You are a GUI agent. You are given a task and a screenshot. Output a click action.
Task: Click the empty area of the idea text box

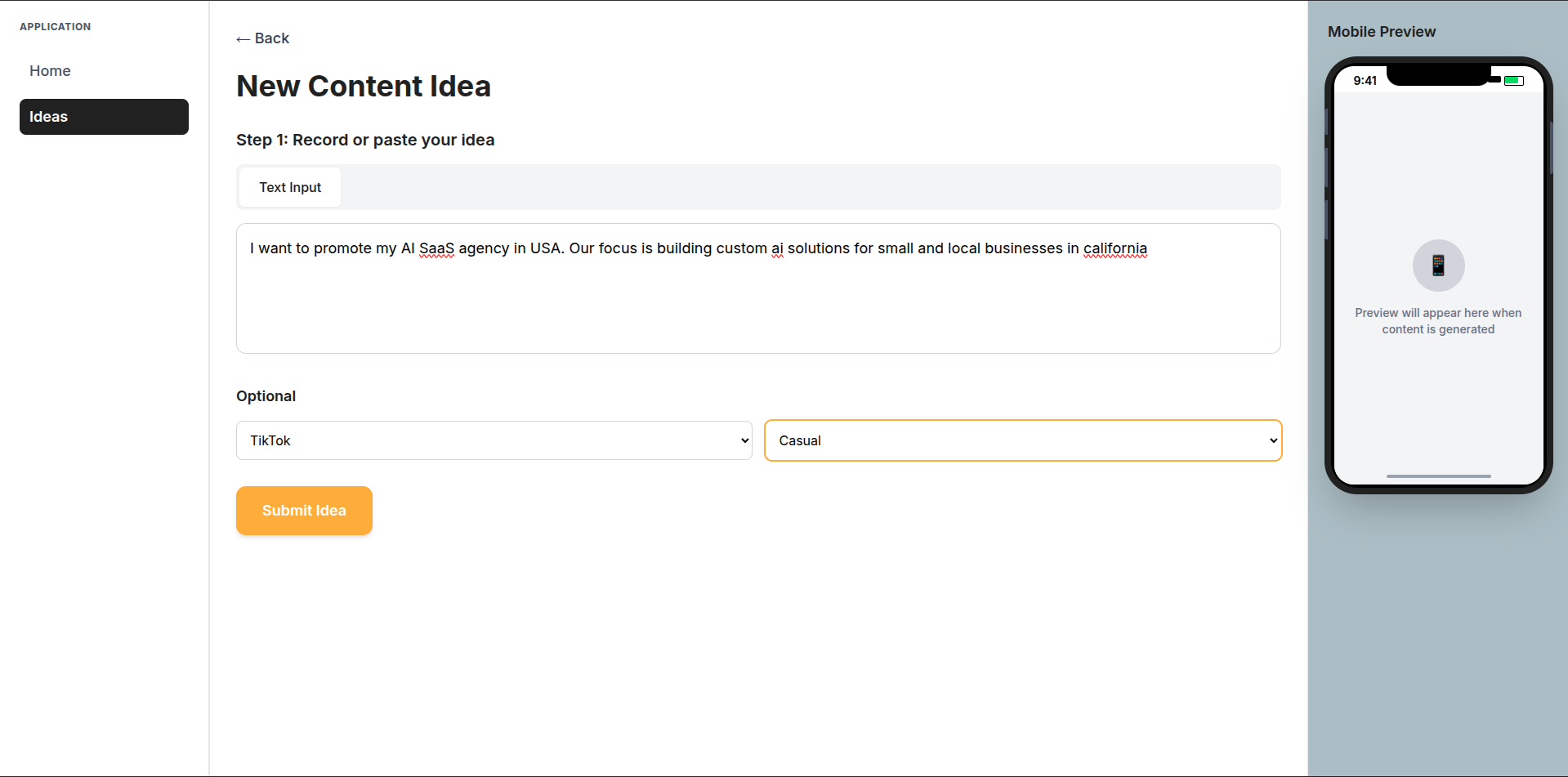(x=757, y=310)
